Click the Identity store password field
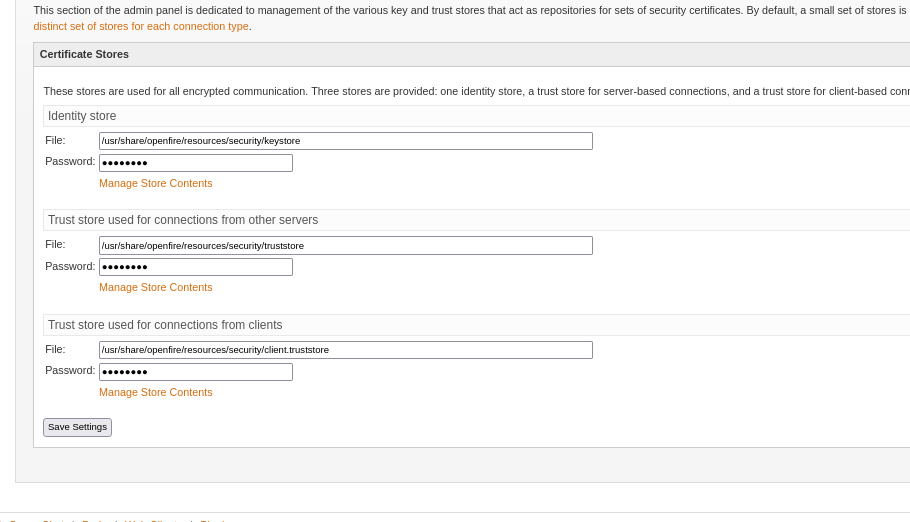910x522 pixels. (196, 163)
